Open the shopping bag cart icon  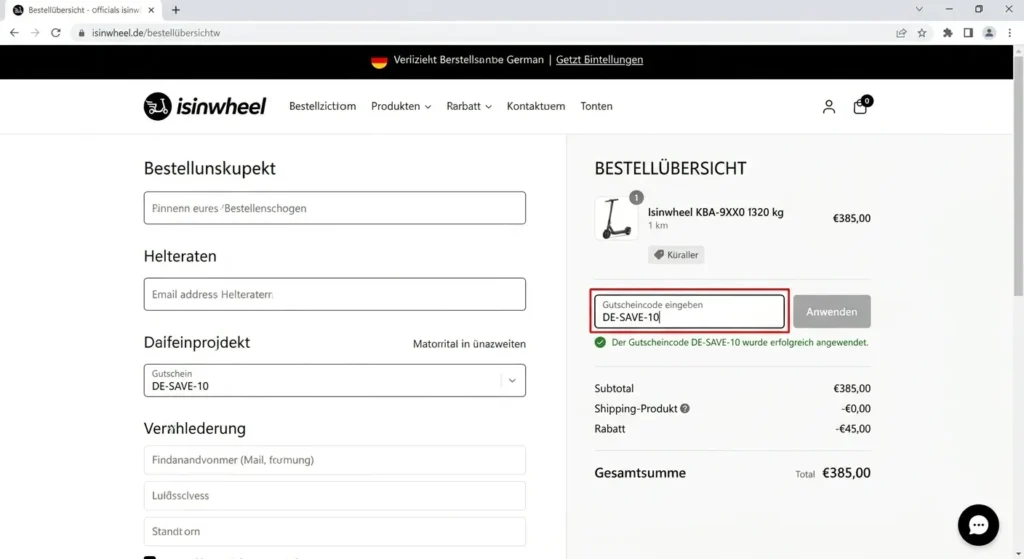[x=861, y=106]
